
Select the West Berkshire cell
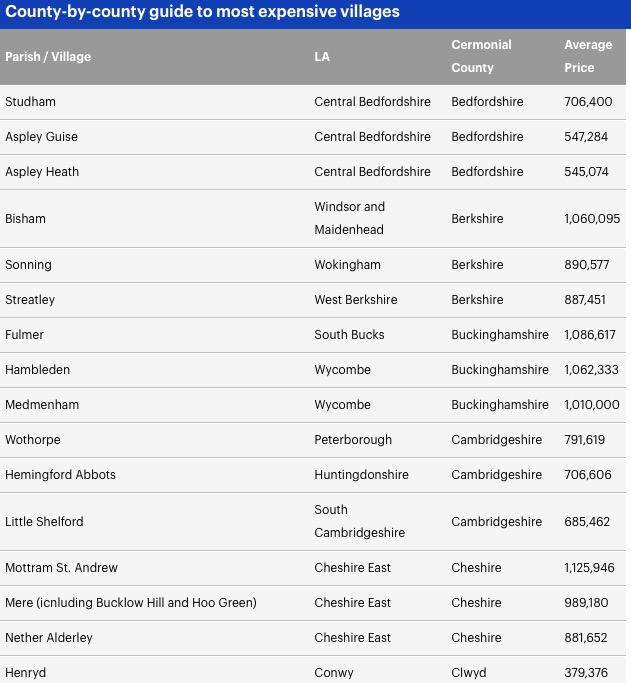(356, 300)
